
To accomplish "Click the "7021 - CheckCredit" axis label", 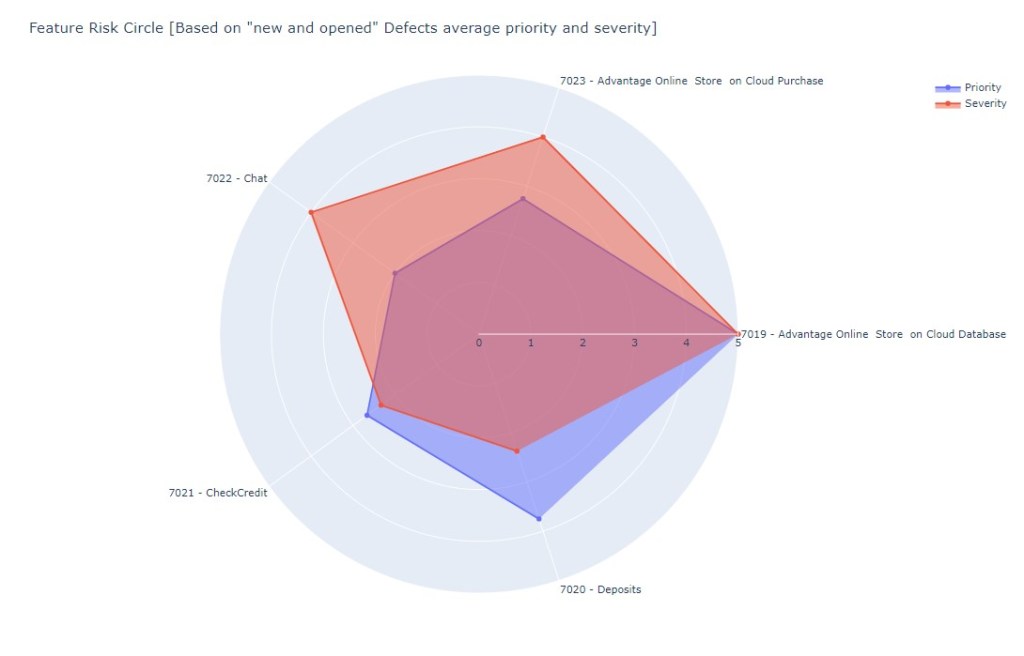I will 218,493.
